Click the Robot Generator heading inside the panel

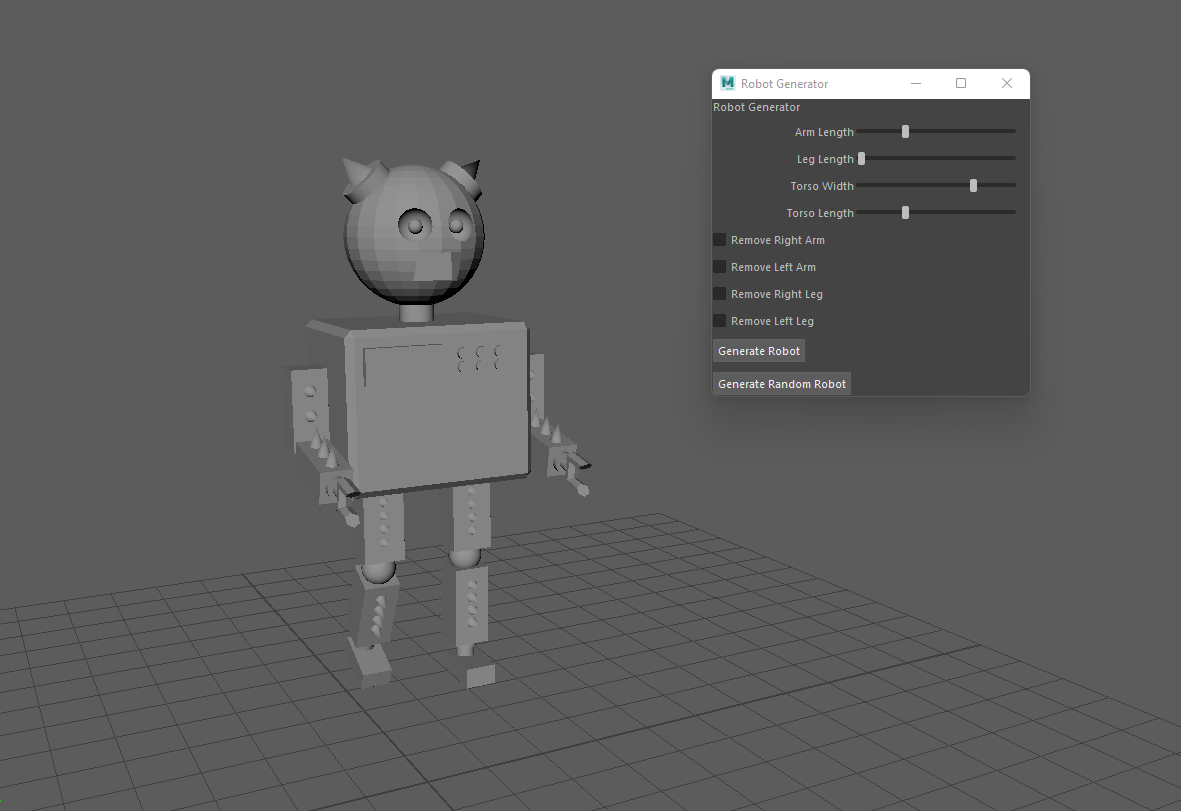coord(756,107)
